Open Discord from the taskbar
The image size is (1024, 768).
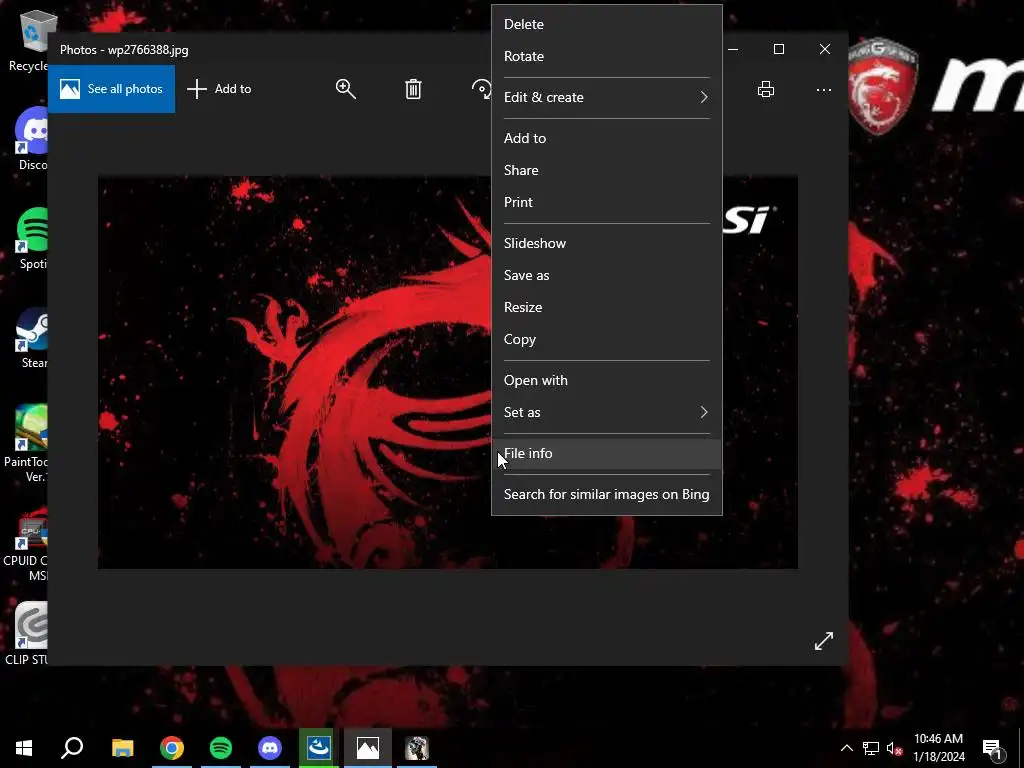click(x=270, y=748)
